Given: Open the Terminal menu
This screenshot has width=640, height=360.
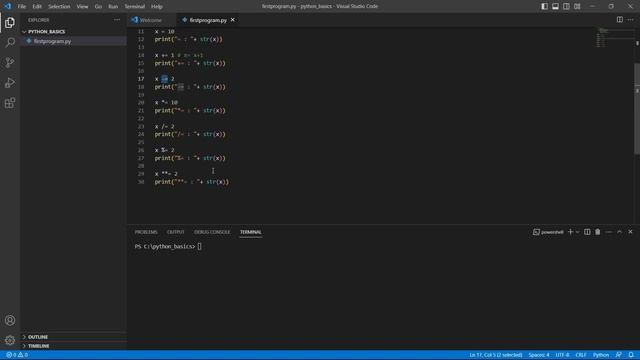Looking at the screenshot, I should [x=134, y=6].
